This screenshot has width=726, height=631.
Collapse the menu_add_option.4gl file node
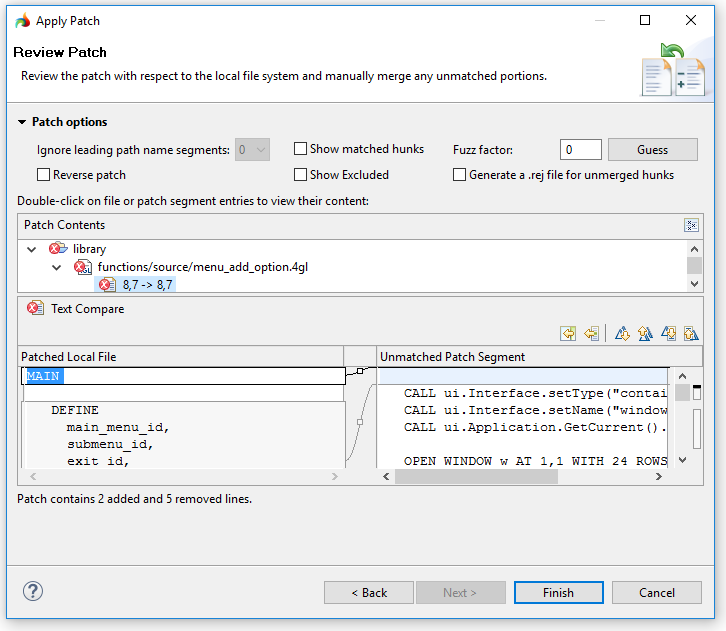click(x=57, y=267)
